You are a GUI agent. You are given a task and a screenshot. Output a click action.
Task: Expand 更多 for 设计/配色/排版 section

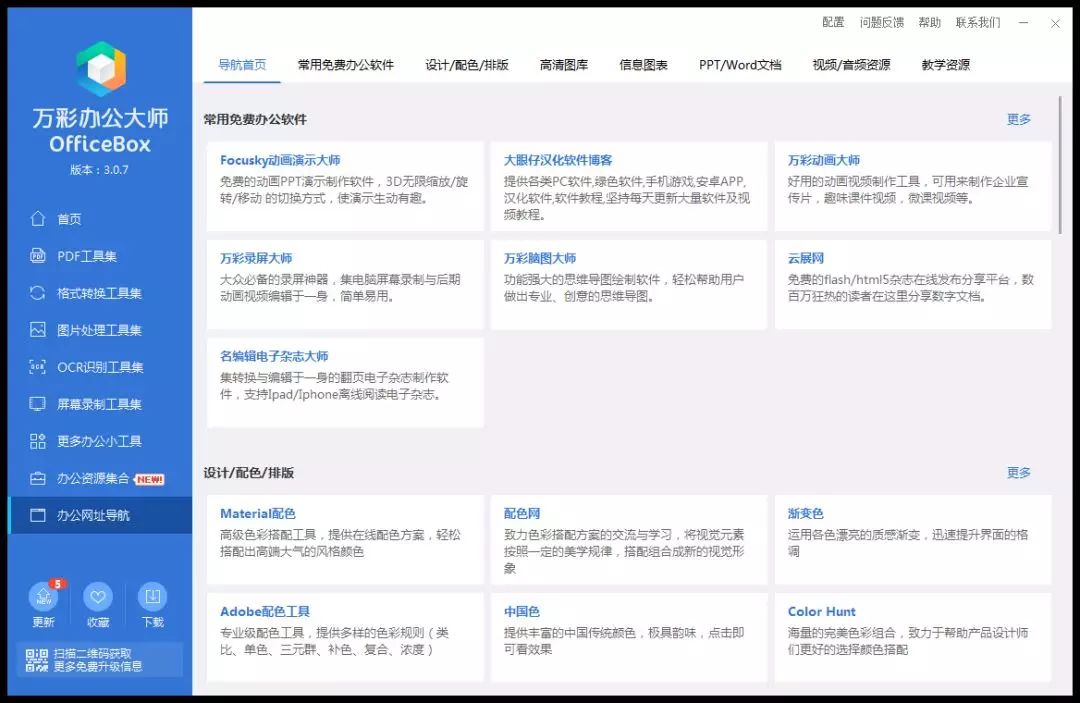click(1018, 473)
